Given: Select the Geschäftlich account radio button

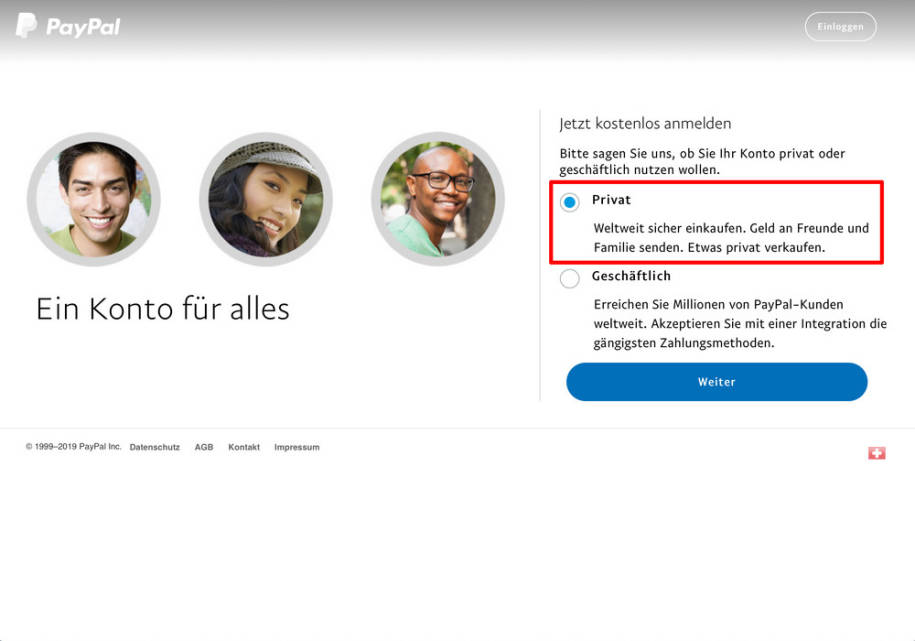Looking at the screenshot, I should tap(570, 278).
